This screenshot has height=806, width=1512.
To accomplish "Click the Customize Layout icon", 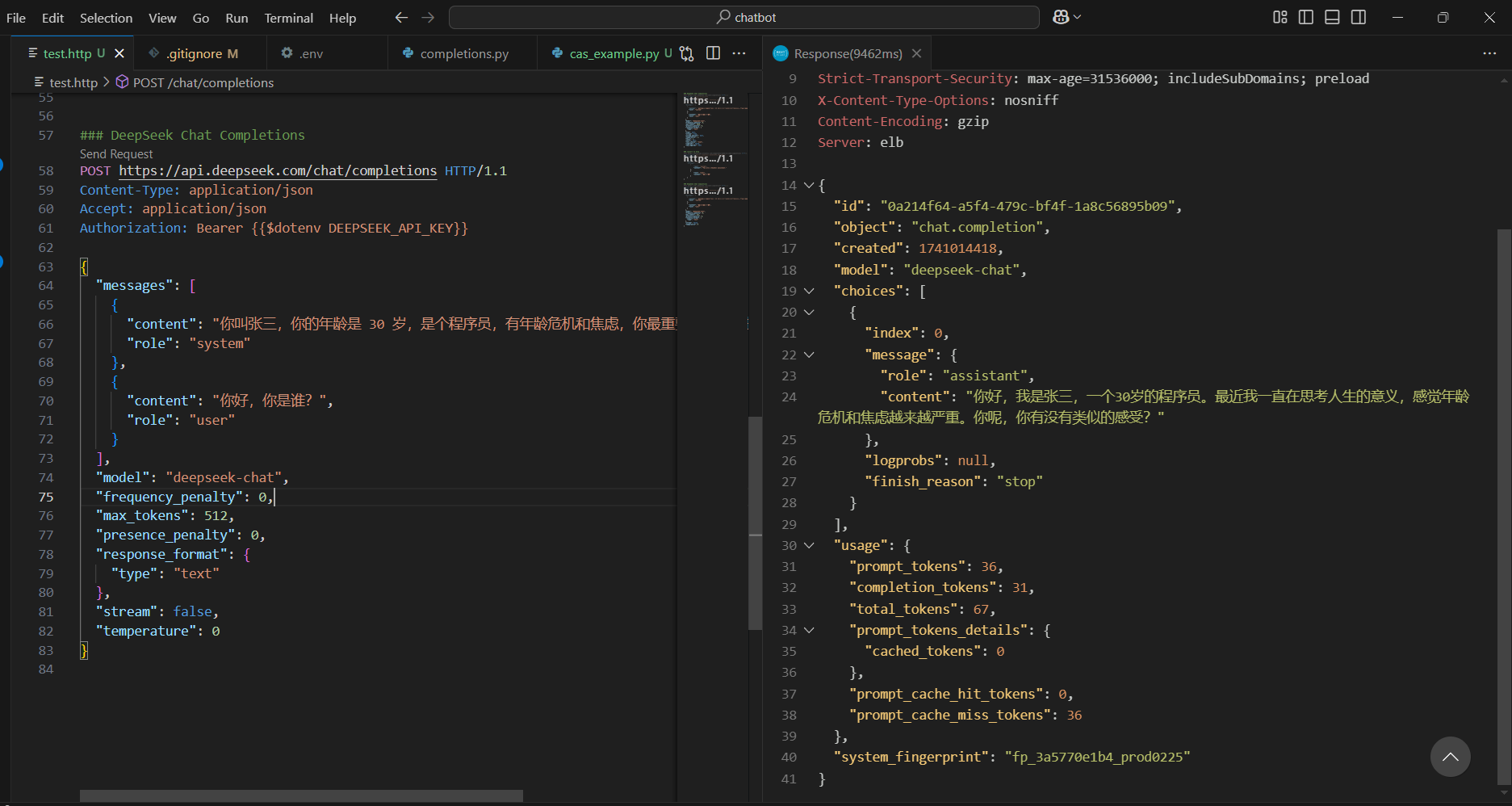I will coord(1280,17).
